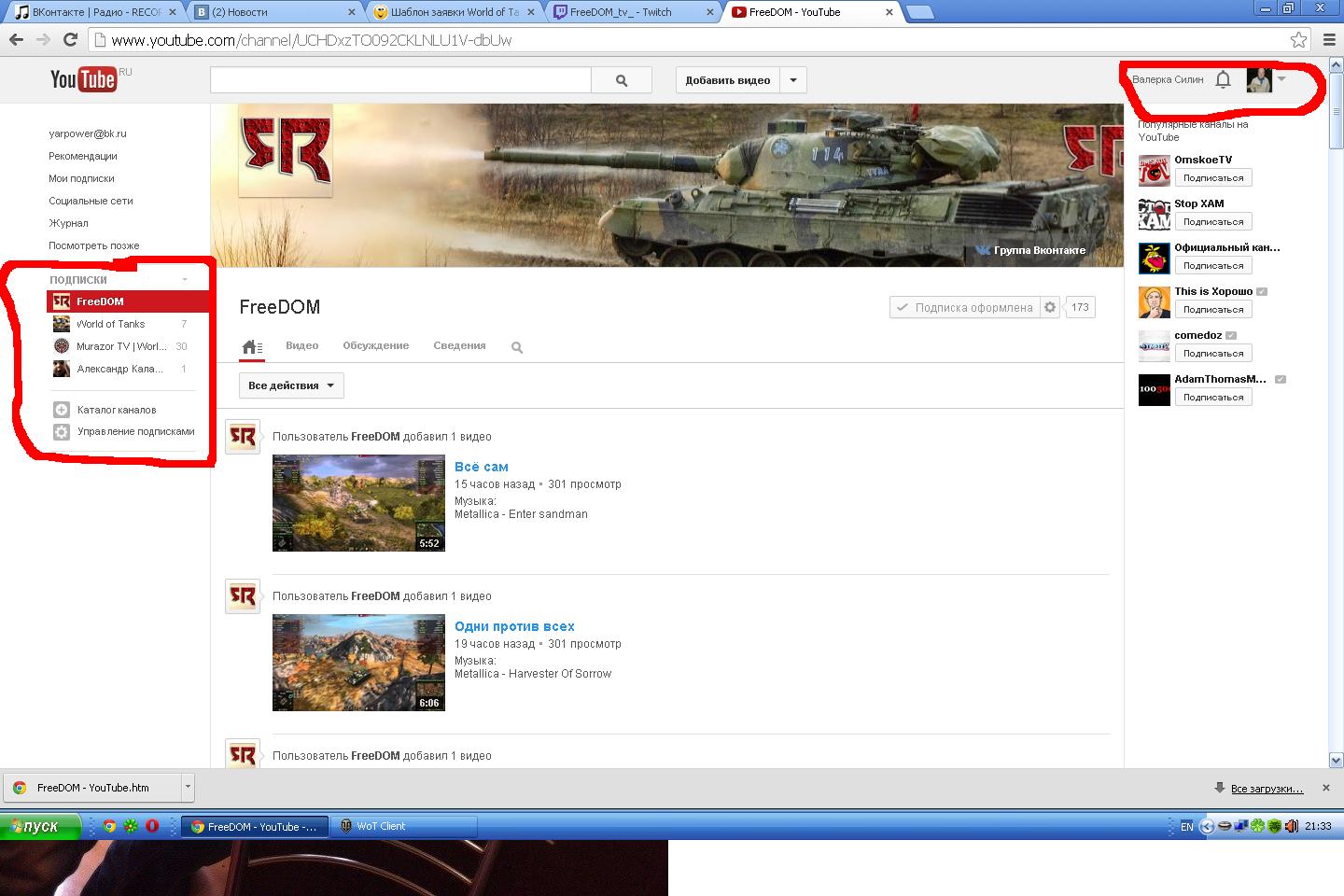Open Каталог каналов plus icon
Screen dimensions: 1344x896
[x=62, y=410]
